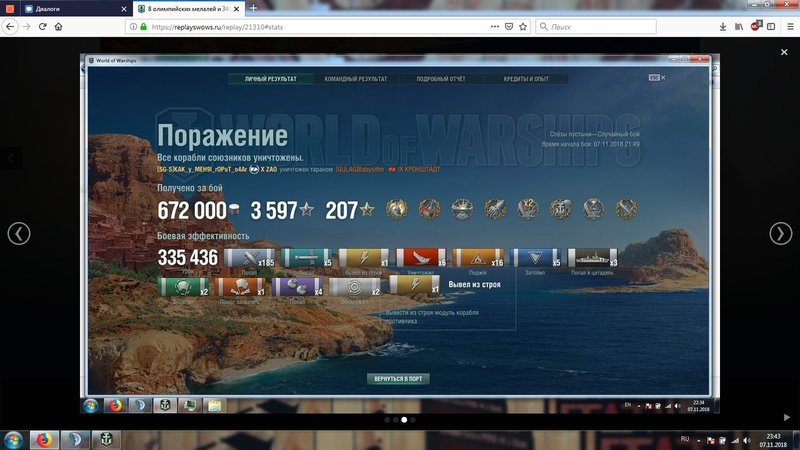Click the damage total 335 436
This screenshot has width=800, height=450.
tap(188, 258)
